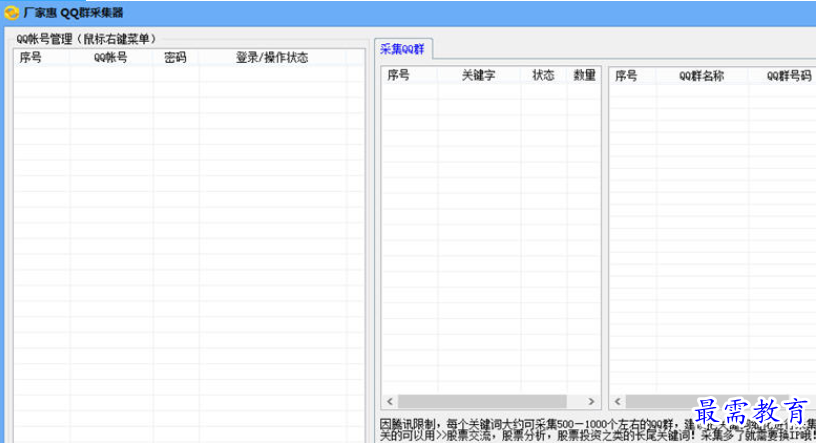Sort by 关键字 column header
This screenshot has height=443, width=816.
(478, 75)
